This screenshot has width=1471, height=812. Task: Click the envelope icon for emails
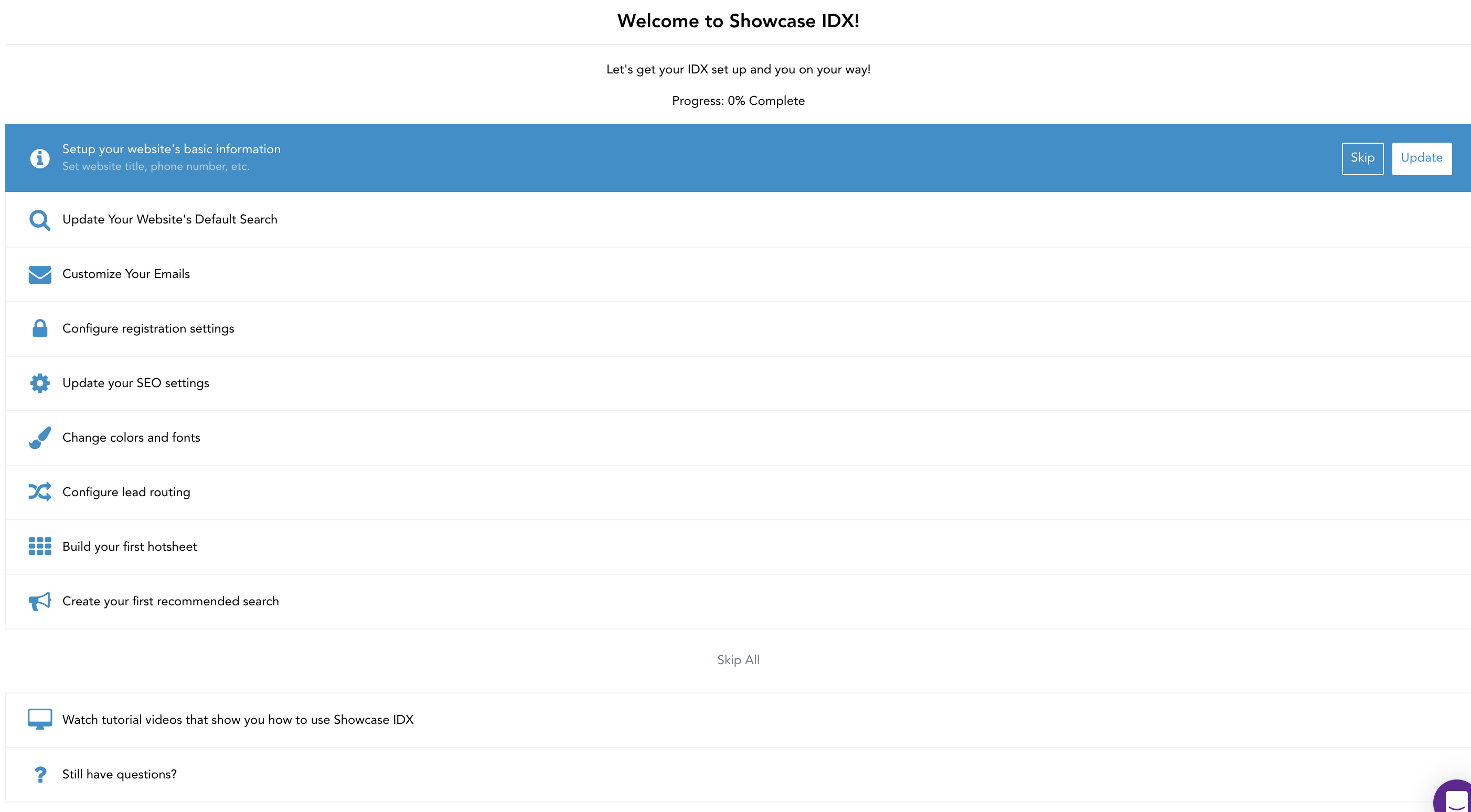[39, 275]
